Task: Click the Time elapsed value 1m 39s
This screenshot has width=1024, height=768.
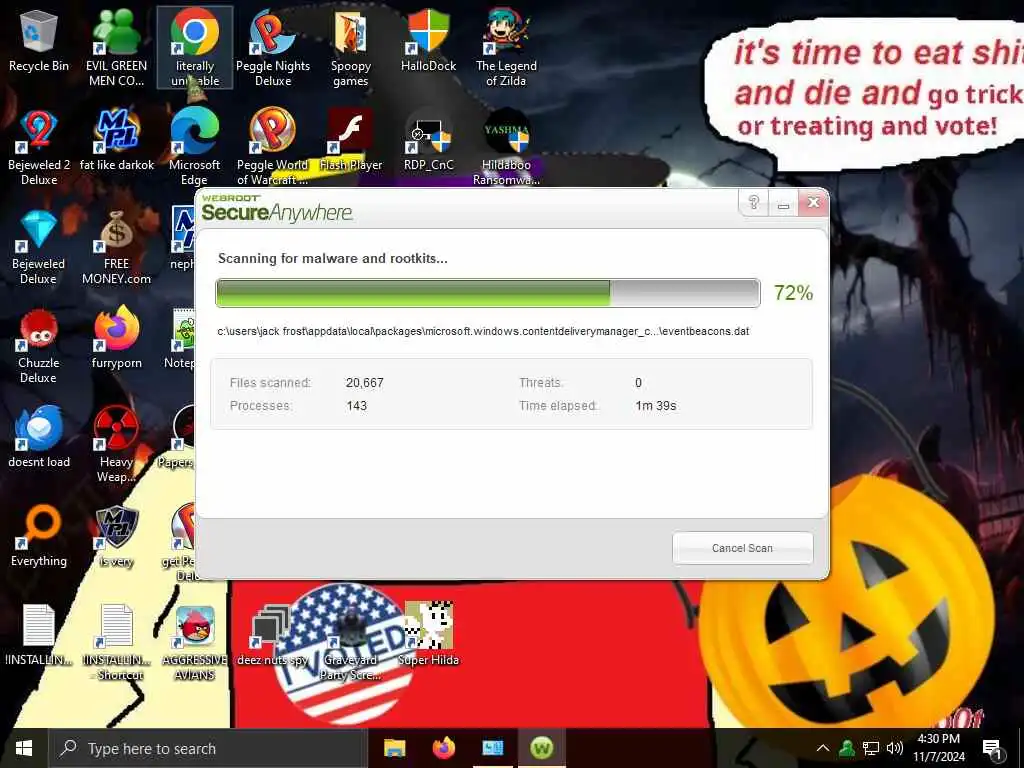Action: coord(656,406)
